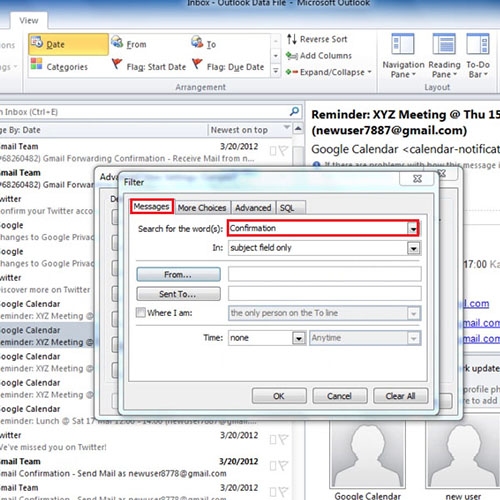Close the Filter dialog
The image size is (500, 500).
pos(417,178)
